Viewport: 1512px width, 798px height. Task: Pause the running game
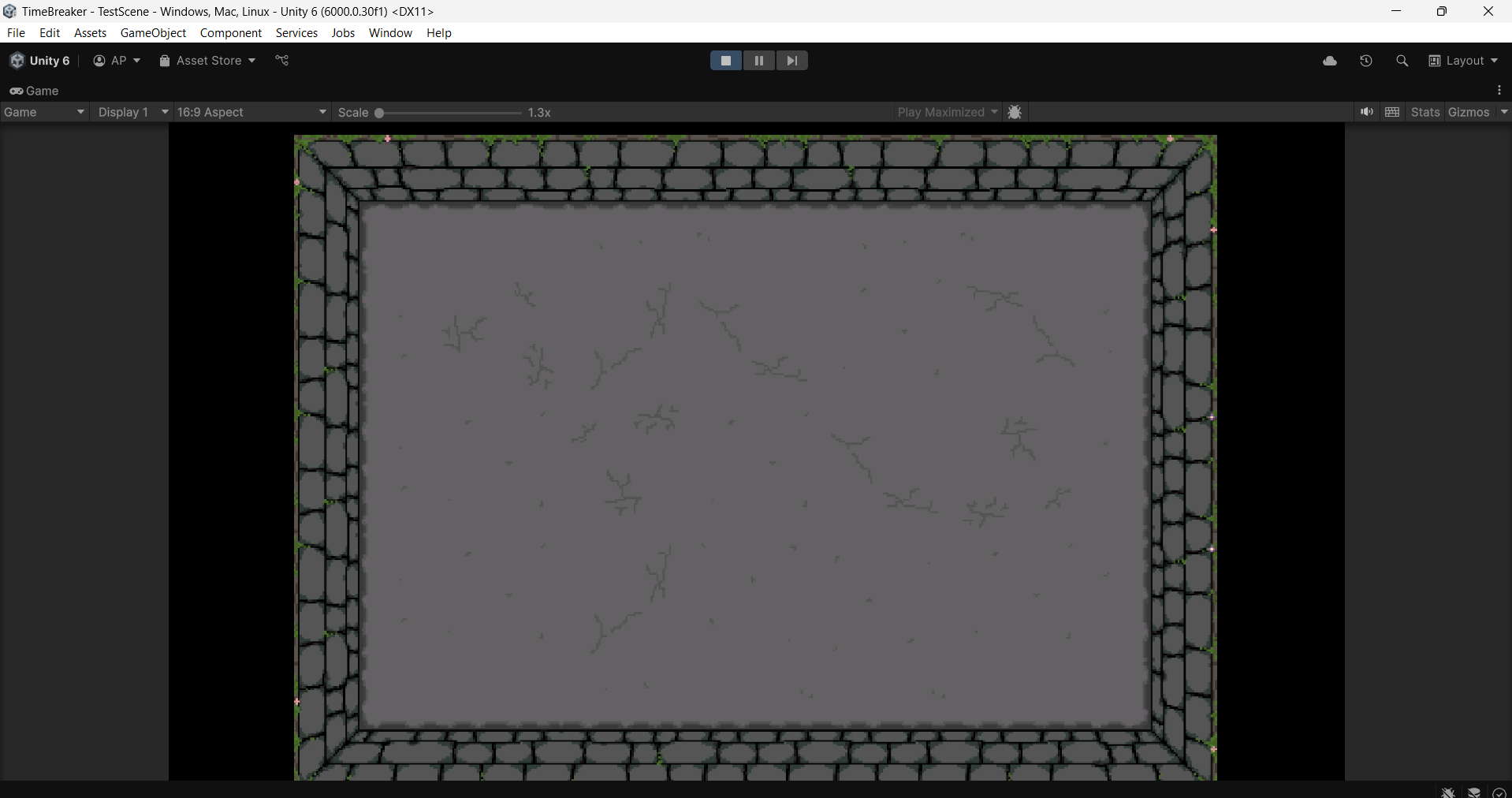click(759, 61)
